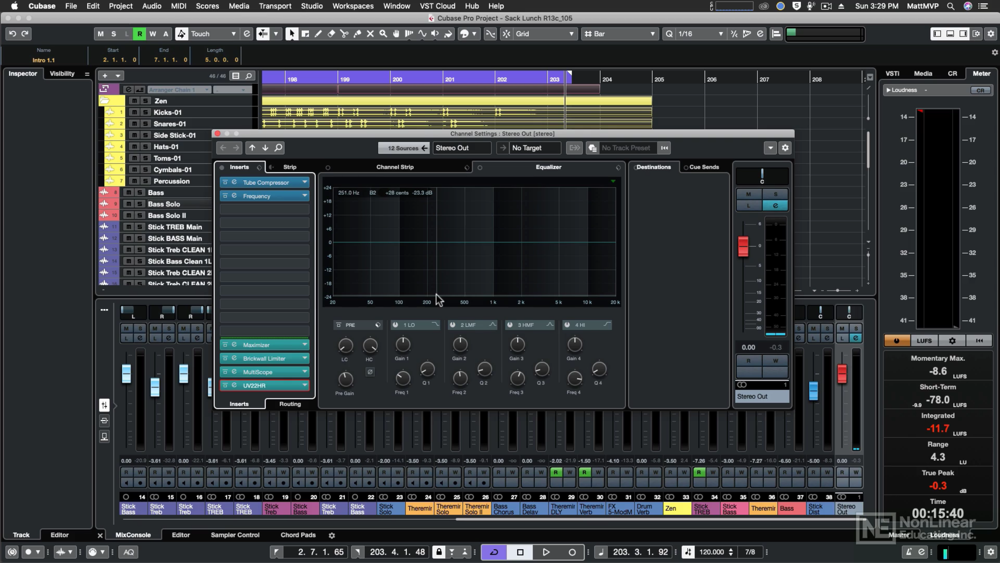
Task: Select the Split scissors tool
Action: tap(344, 34)
